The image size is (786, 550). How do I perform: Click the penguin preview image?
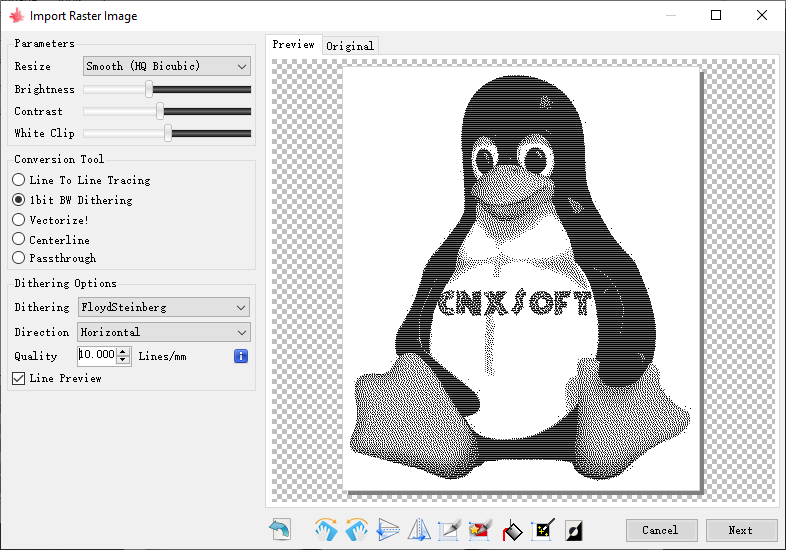521,279
